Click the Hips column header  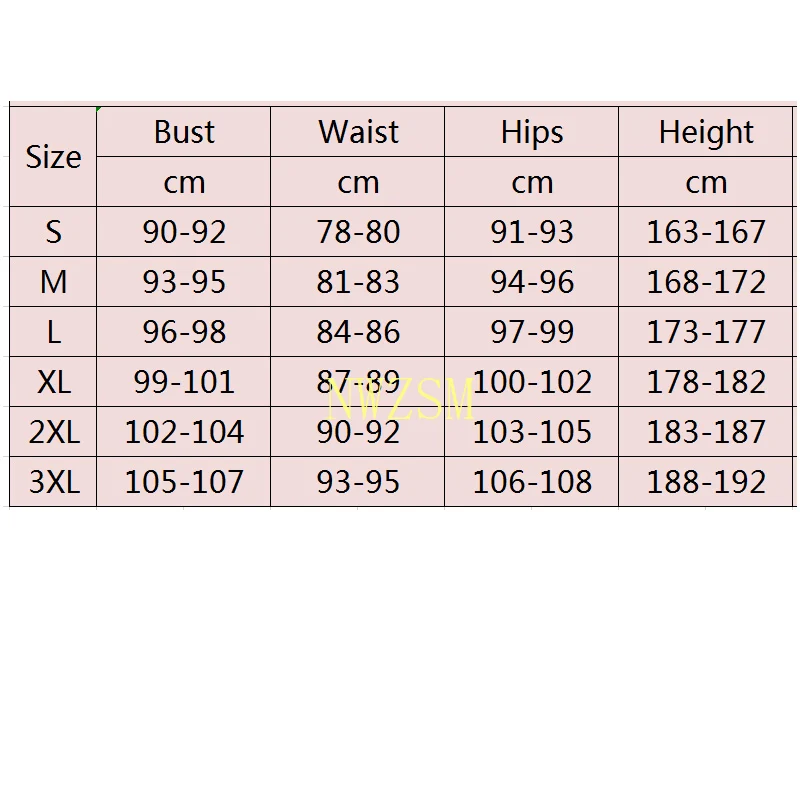tap(532, 132)
